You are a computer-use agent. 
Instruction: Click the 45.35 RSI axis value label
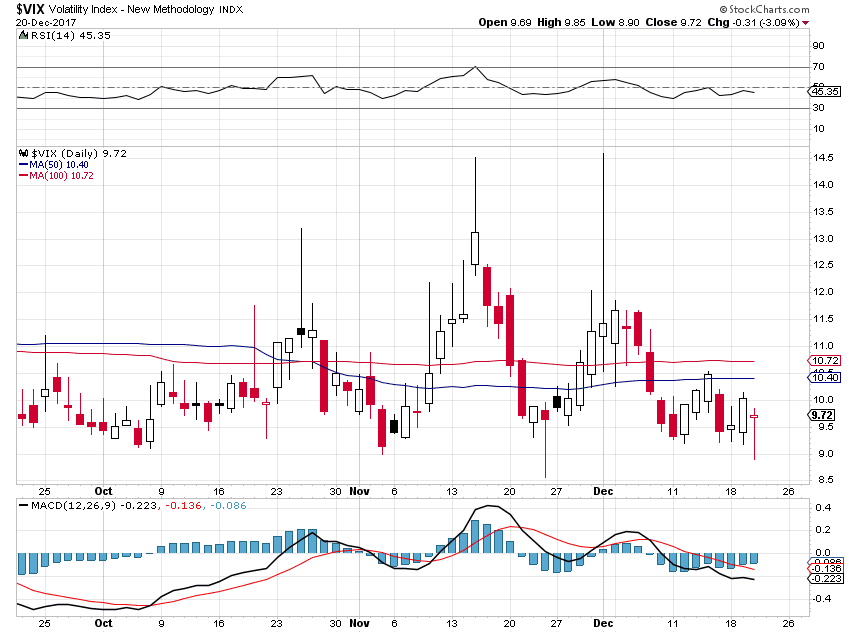click(x=825, y=92)
